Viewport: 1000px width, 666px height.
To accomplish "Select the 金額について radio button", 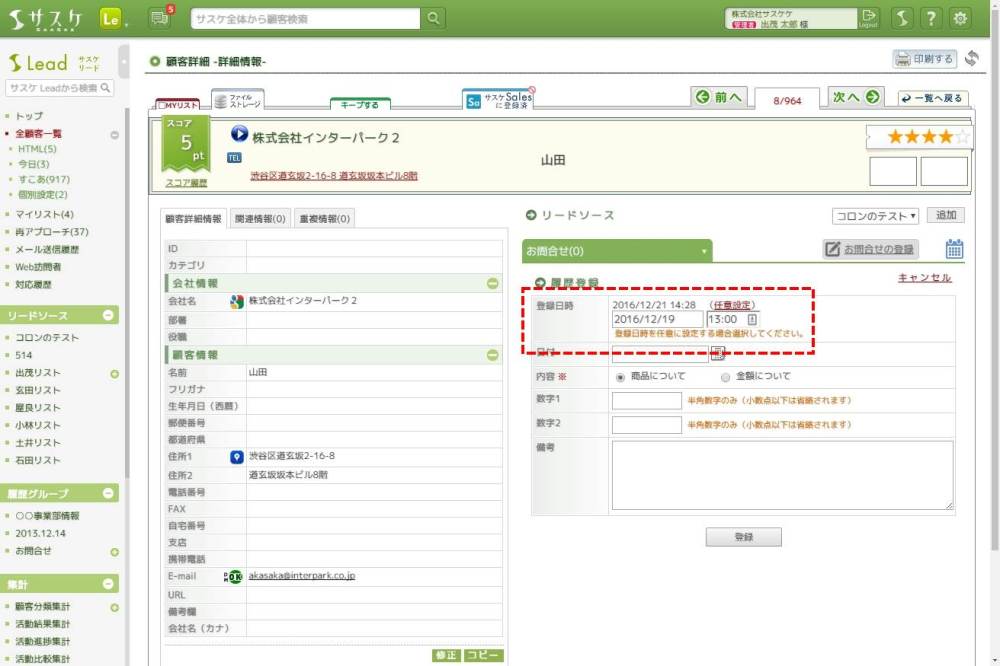I will pos(725,377).
